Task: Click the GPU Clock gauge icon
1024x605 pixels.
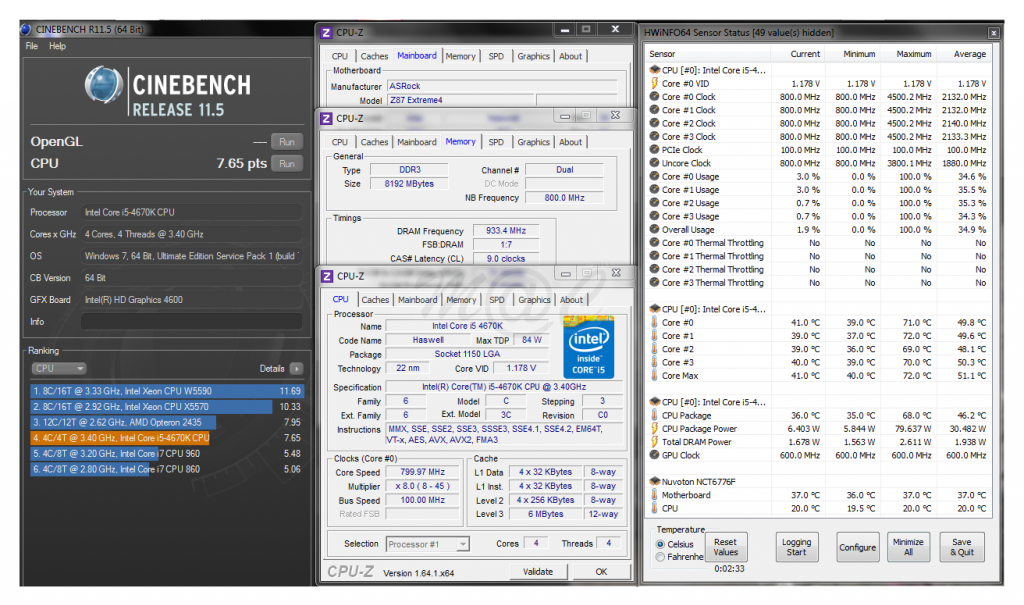Action: pos(655,455)
